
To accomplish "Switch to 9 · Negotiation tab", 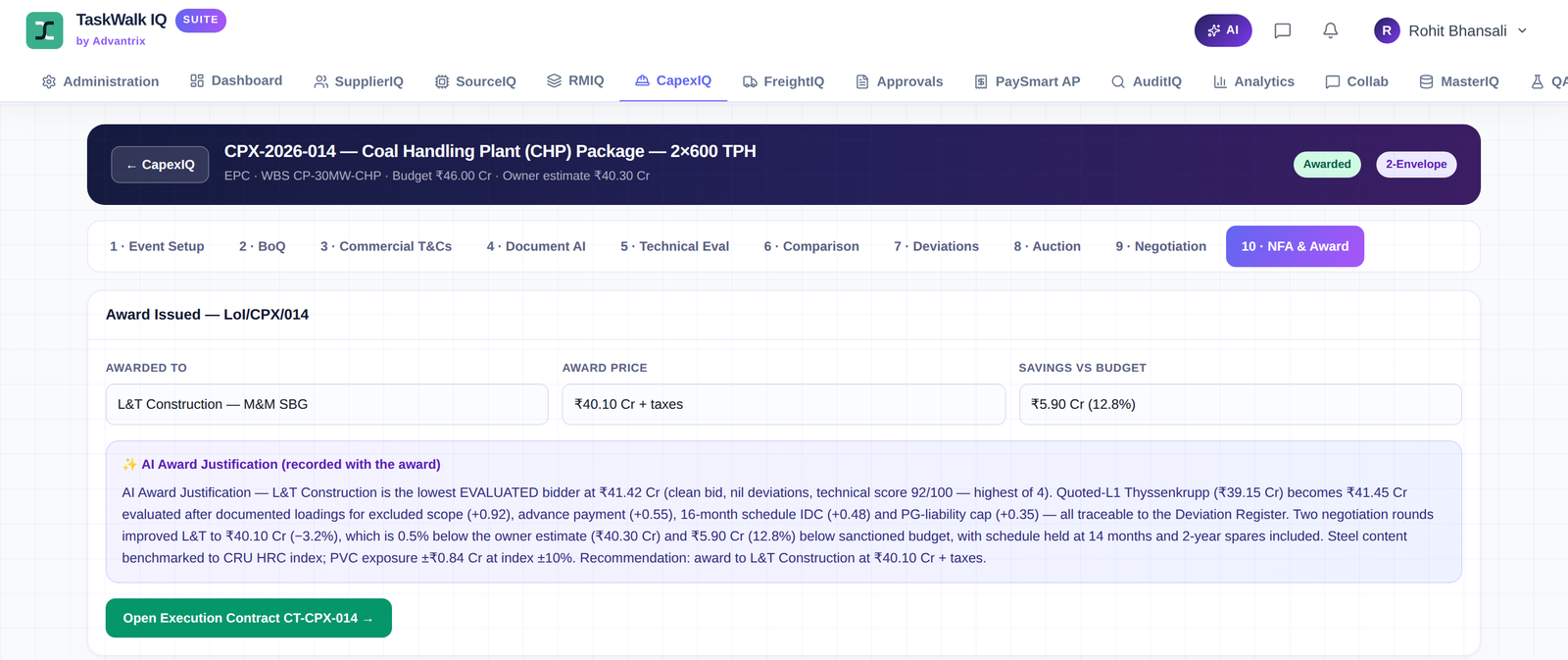I will click(x=1161, y=246).
